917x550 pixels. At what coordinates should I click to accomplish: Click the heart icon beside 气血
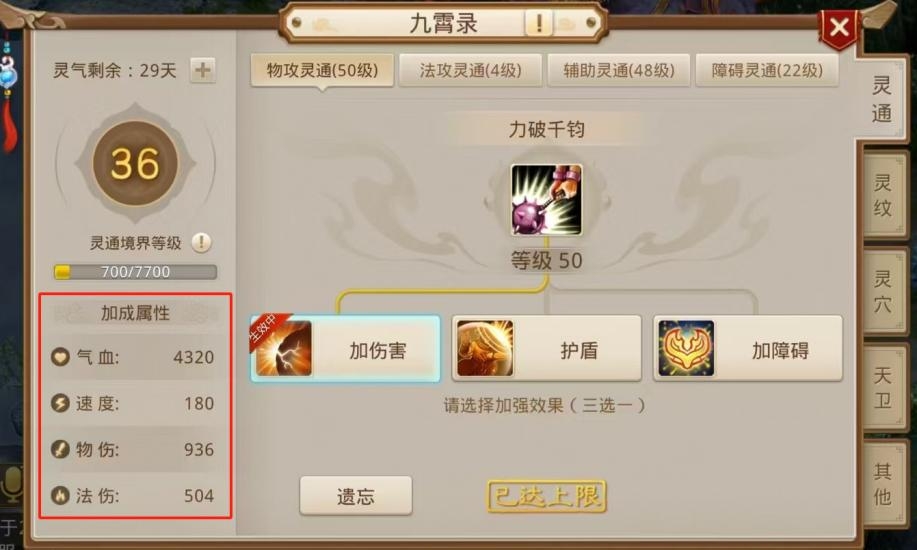tap(60, 356)
